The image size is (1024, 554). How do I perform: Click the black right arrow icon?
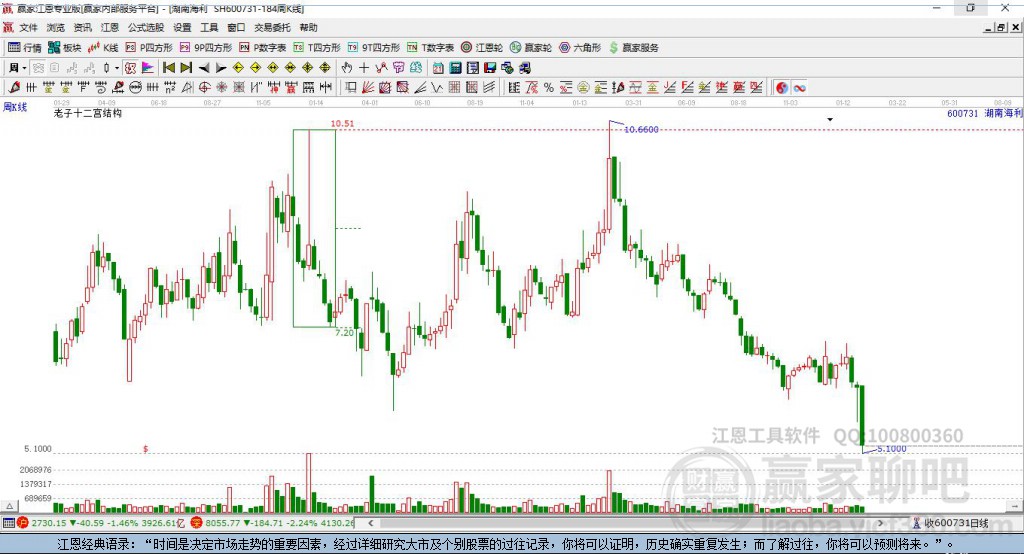[221, 68]
